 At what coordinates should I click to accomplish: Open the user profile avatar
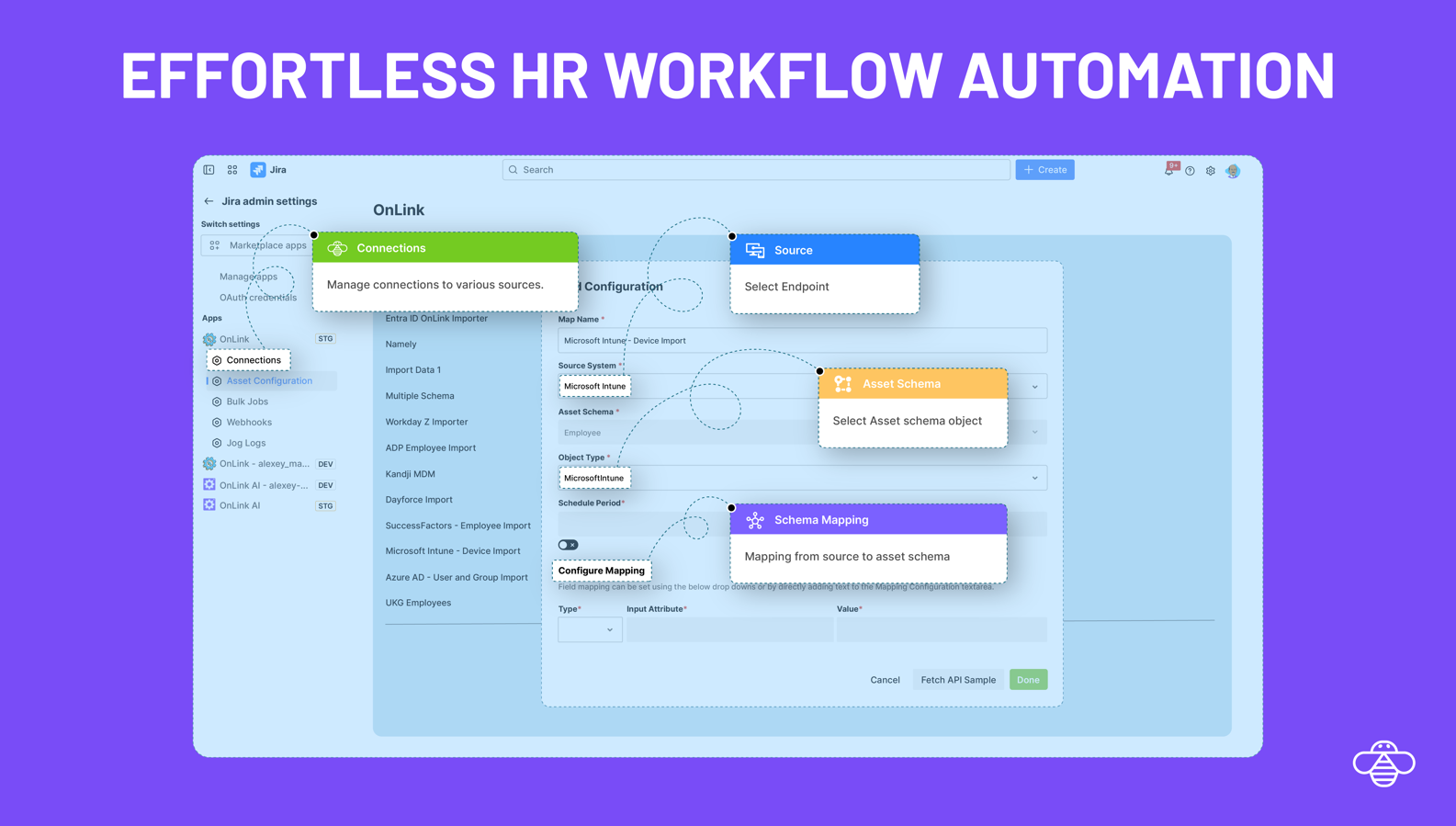click(x=1233, y=171)
